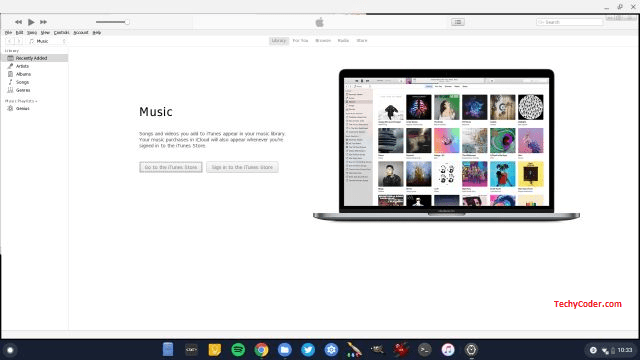Open the launcher circle button
Screen dimensions: 640x360
click(10, 350)
